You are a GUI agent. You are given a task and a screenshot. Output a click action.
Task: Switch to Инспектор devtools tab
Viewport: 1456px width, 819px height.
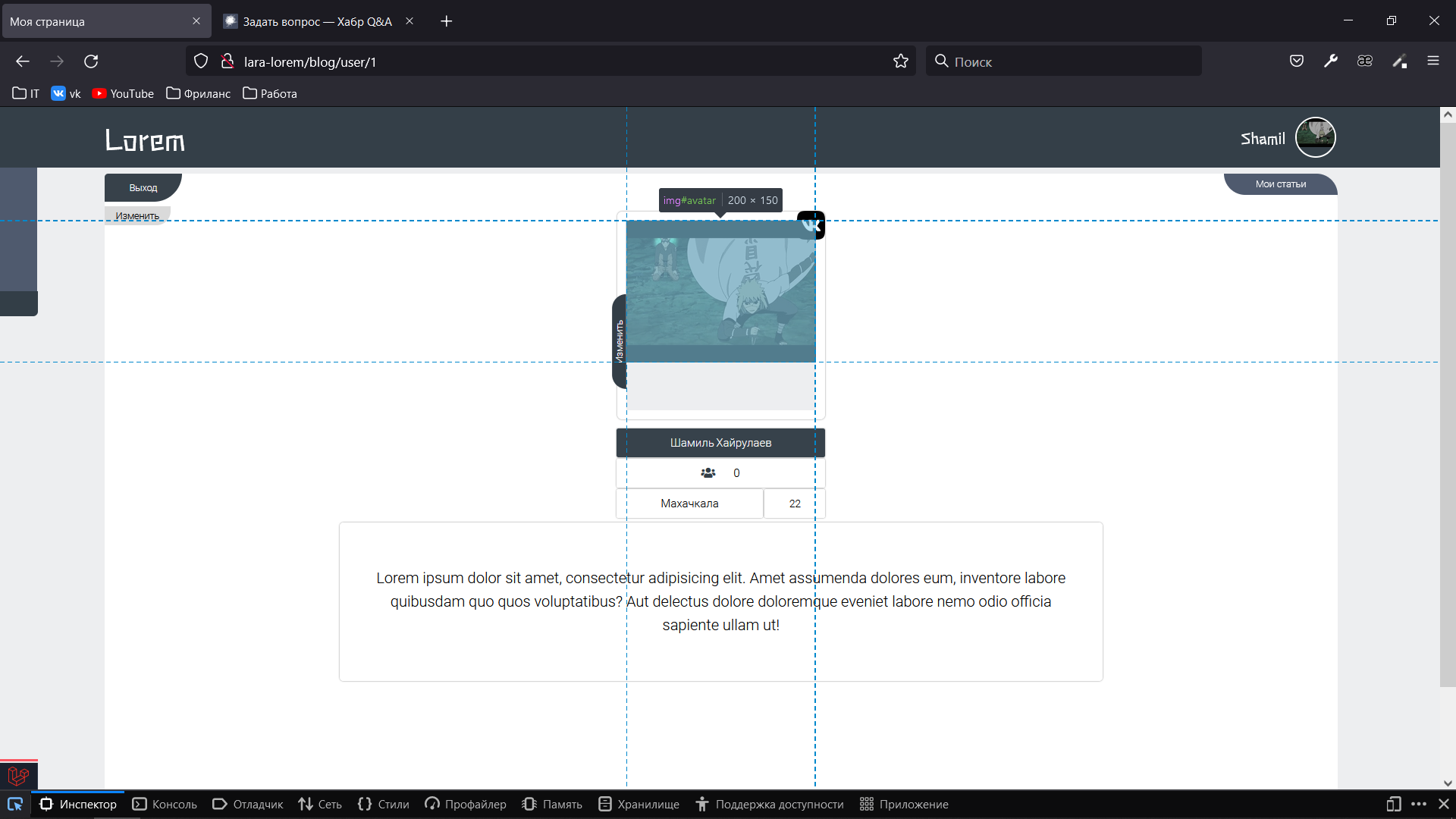coord(78,805)
